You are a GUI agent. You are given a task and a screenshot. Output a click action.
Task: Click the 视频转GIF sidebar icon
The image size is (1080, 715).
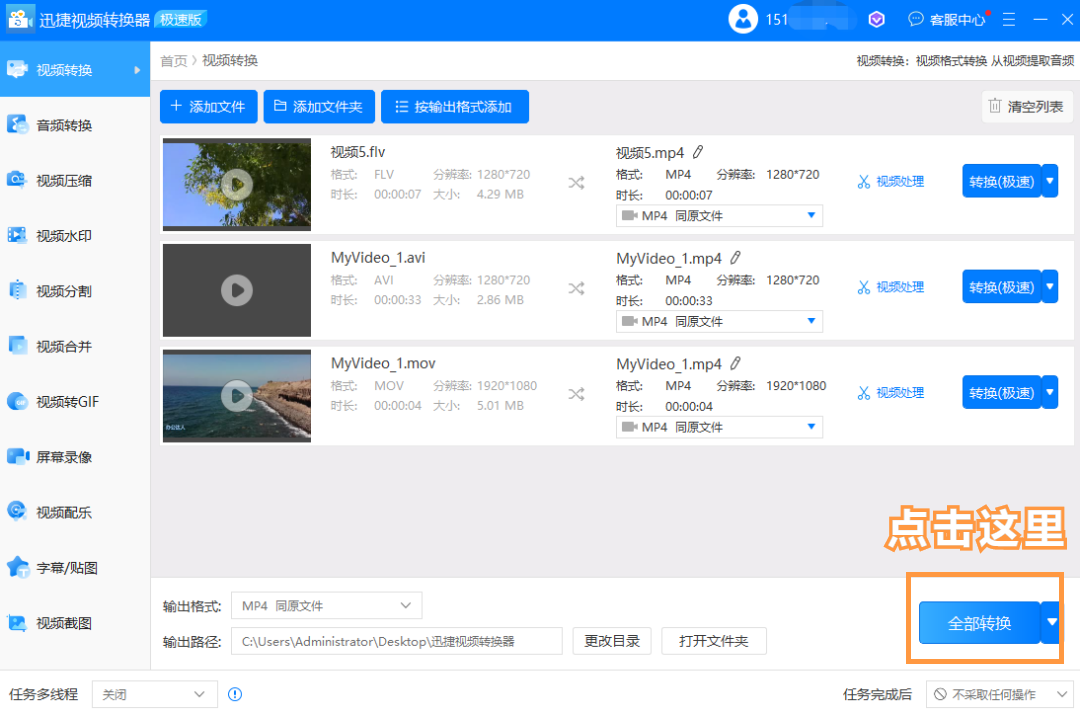pos(17,401)
